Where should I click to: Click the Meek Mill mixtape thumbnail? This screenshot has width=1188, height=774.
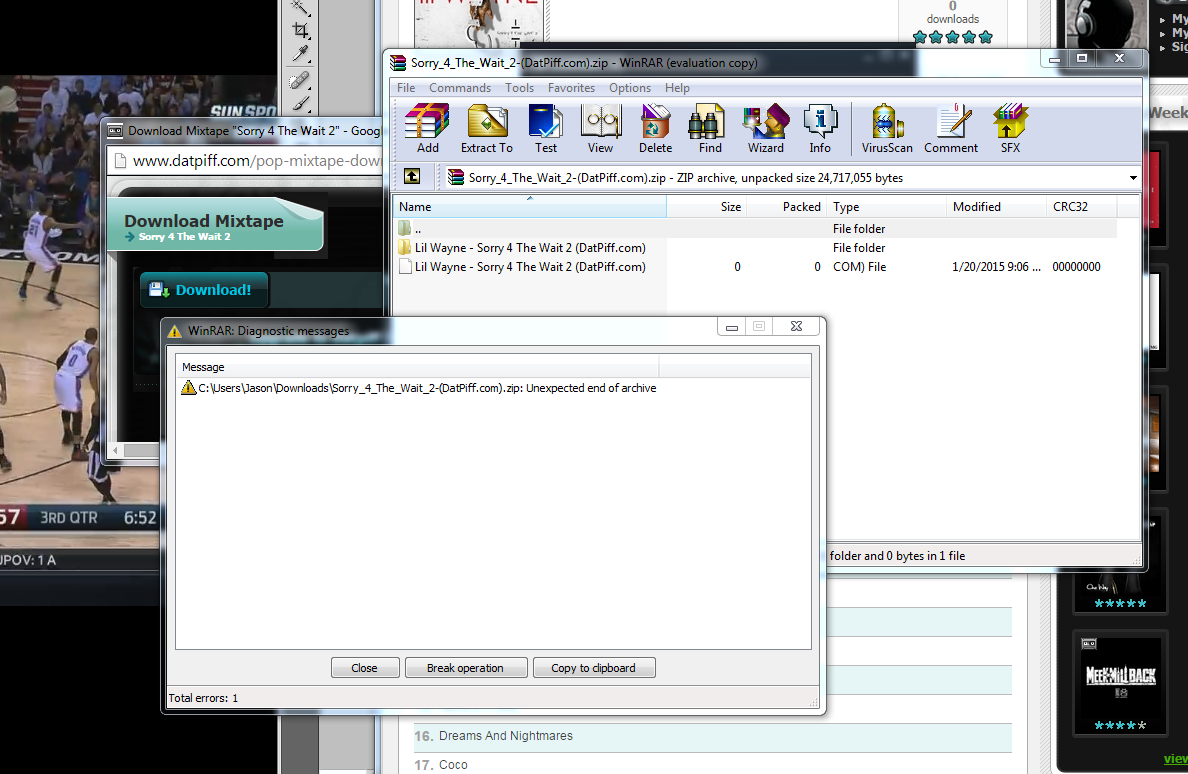1121,684
